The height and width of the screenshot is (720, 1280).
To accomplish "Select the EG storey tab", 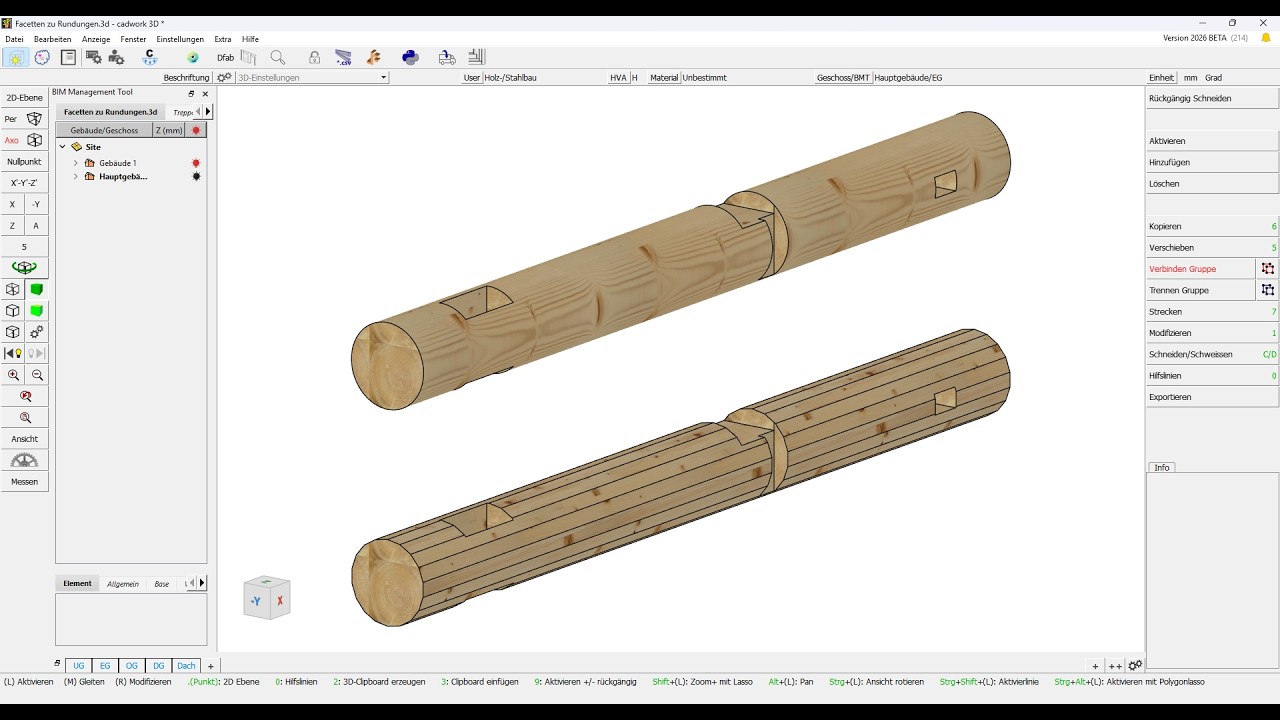I will click(105, 666).
